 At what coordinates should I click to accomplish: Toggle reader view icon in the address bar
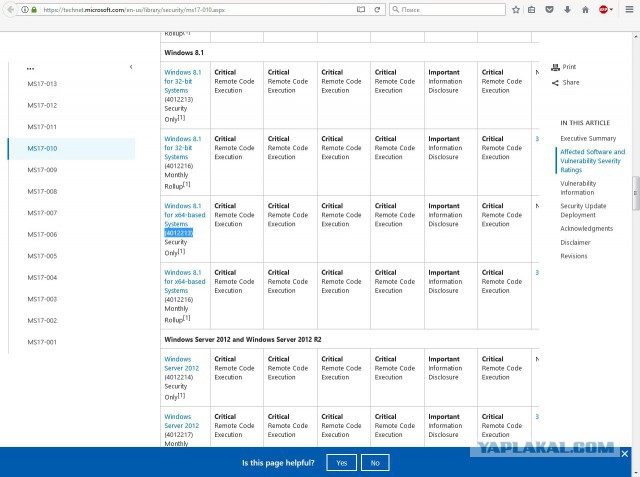[361, 9]
